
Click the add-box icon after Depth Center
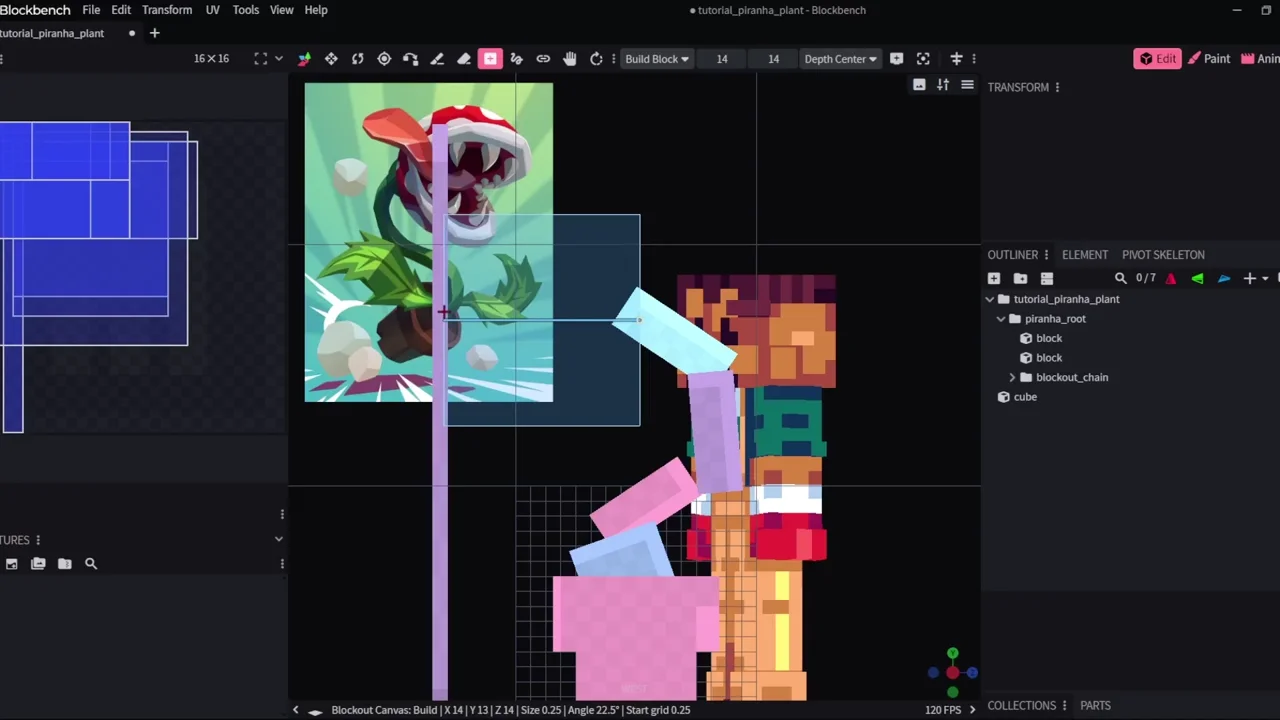896,59
